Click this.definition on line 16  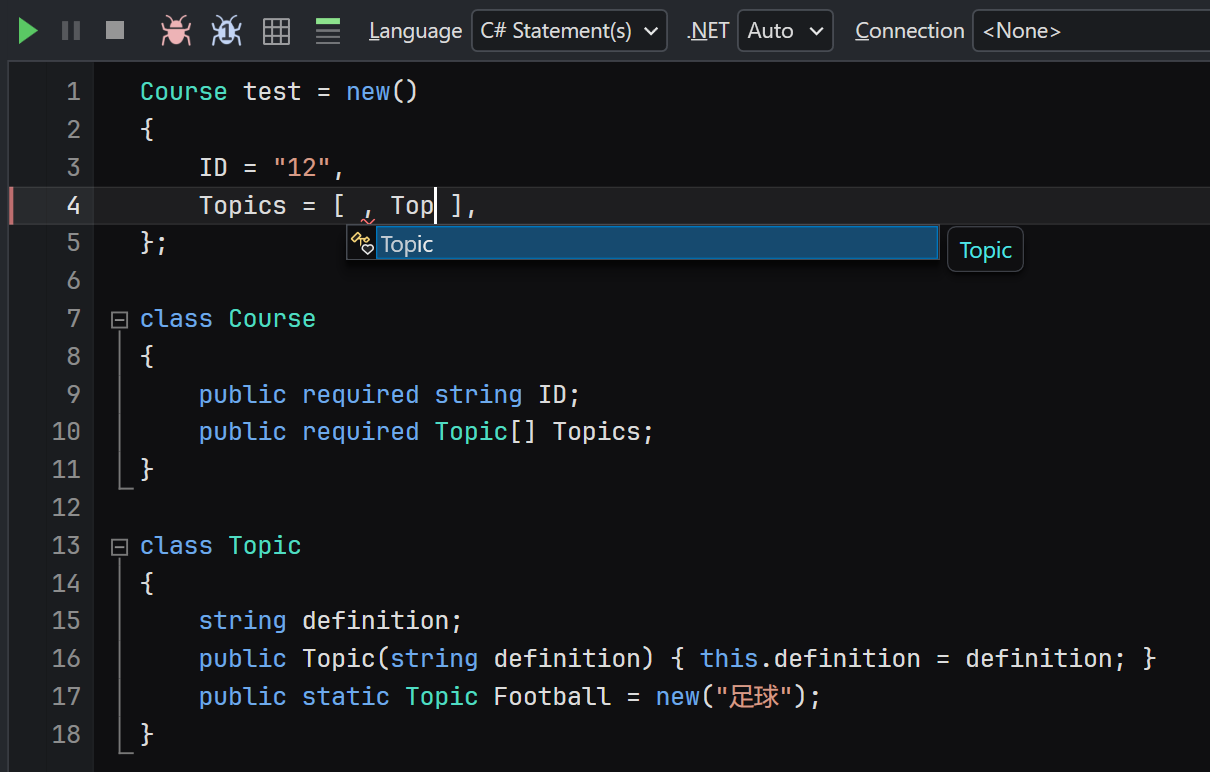[810, 659]
